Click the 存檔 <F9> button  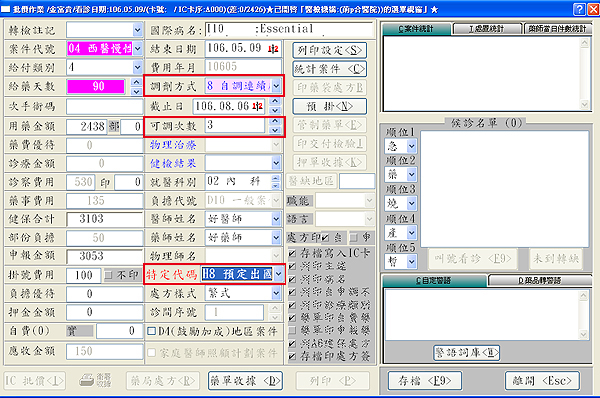[424, 381]
